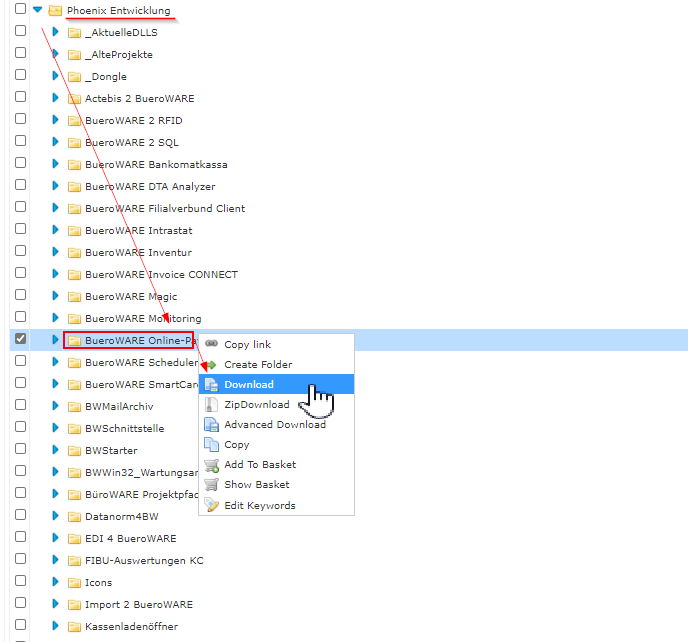Screen dimensions: 688x642
Task: Click the Icons folder icon
Action: click(75, 583)
